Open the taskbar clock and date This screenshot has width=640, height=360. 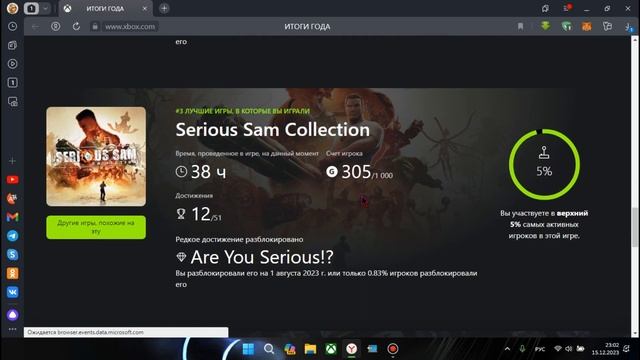(605, 349)
